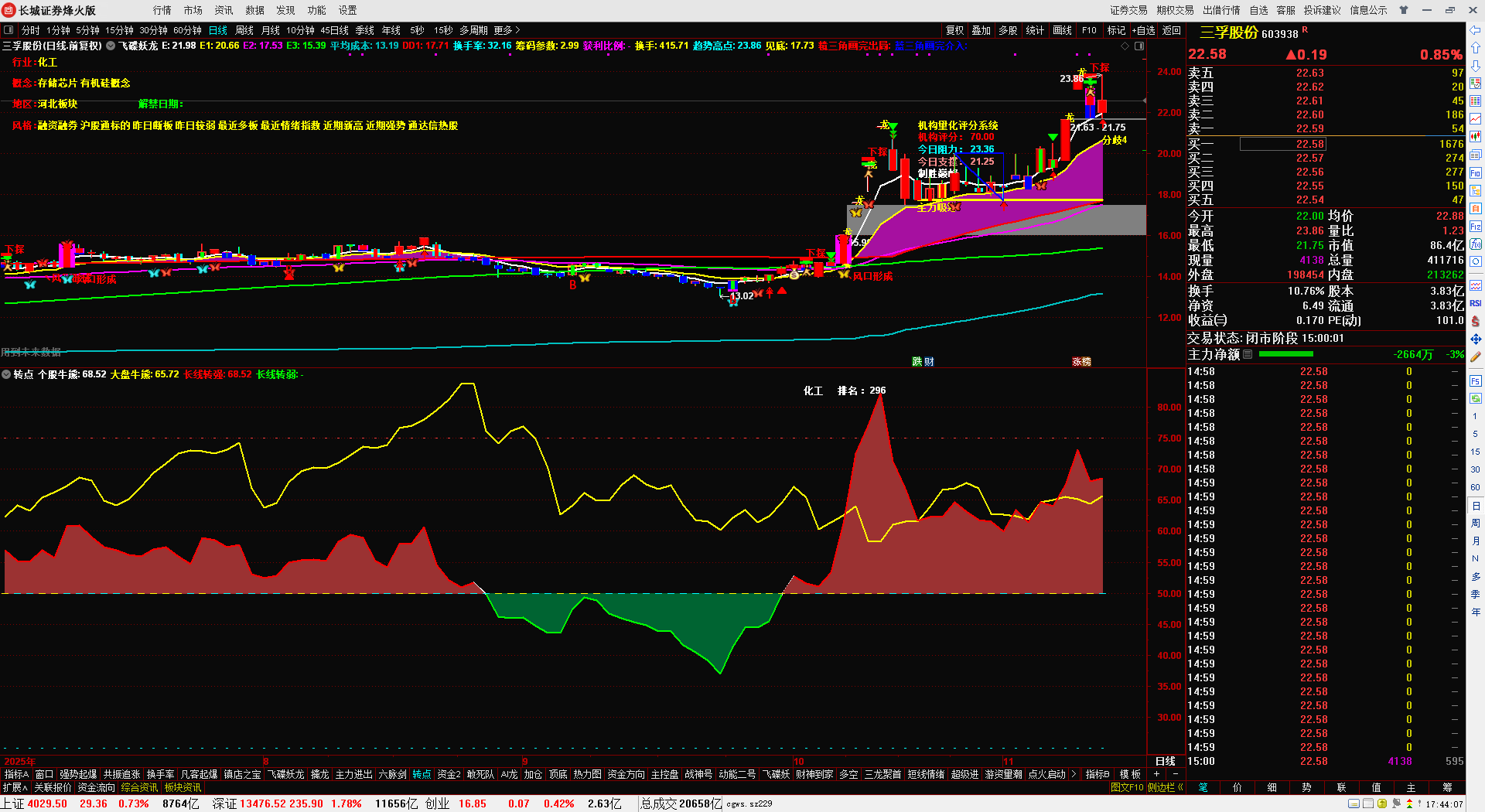Switch to weekly (周) period in sidebar
This screenshot has width=1485, height=812.
click(x=1475, y=524)
